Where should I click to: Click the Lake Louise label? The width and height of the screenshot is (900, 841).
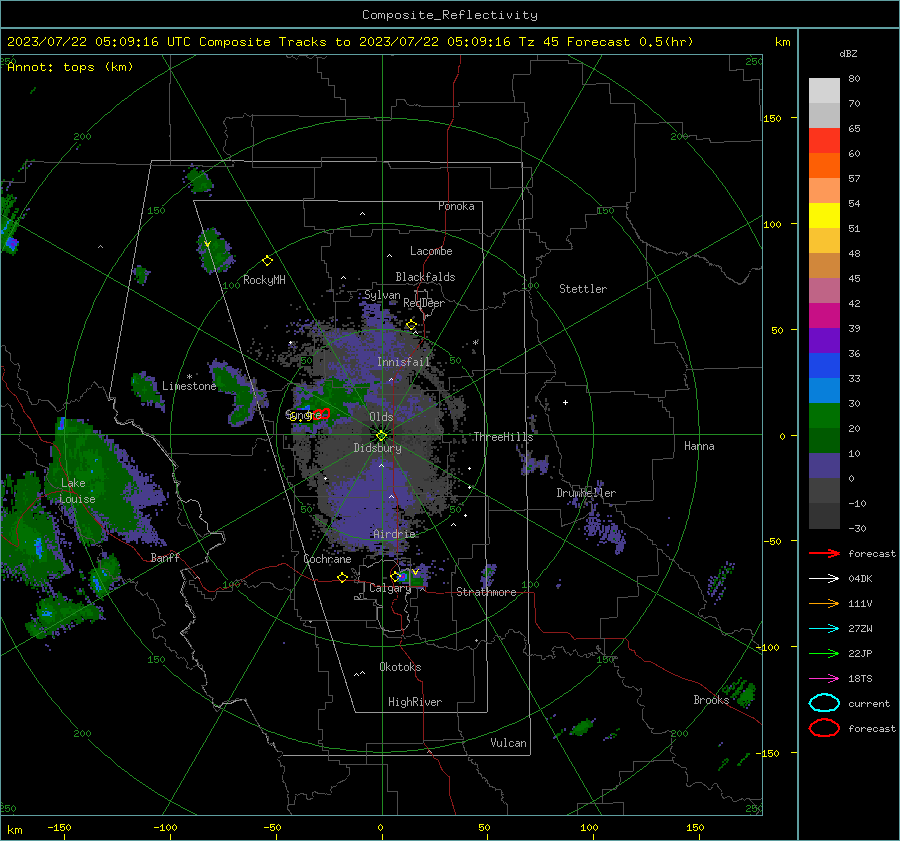click(77, 491)
